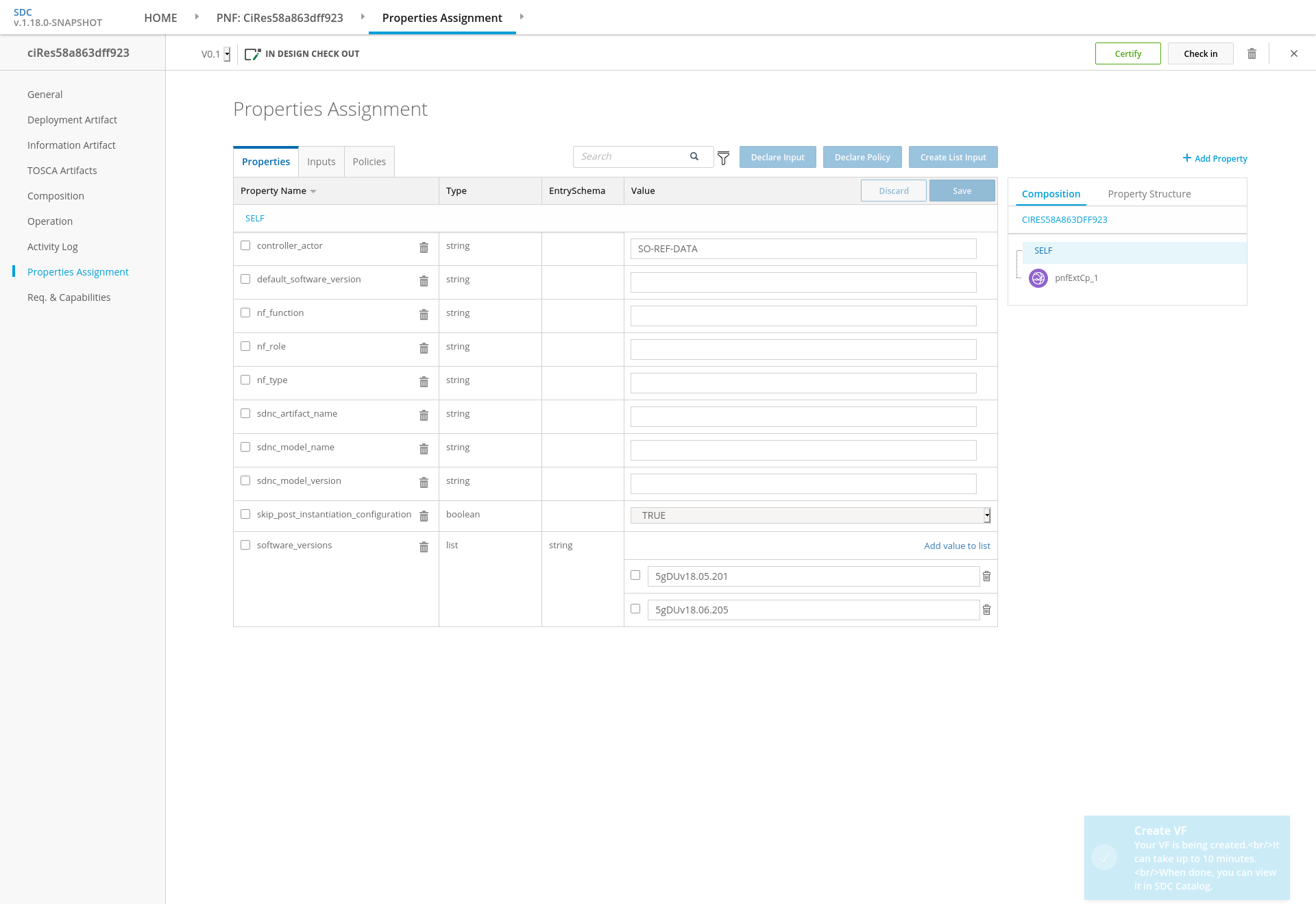The width and height of the screenshot is (1316, 904).
Task: Delete the nf_role property via trash icon
Action: [x=424, y=348]
